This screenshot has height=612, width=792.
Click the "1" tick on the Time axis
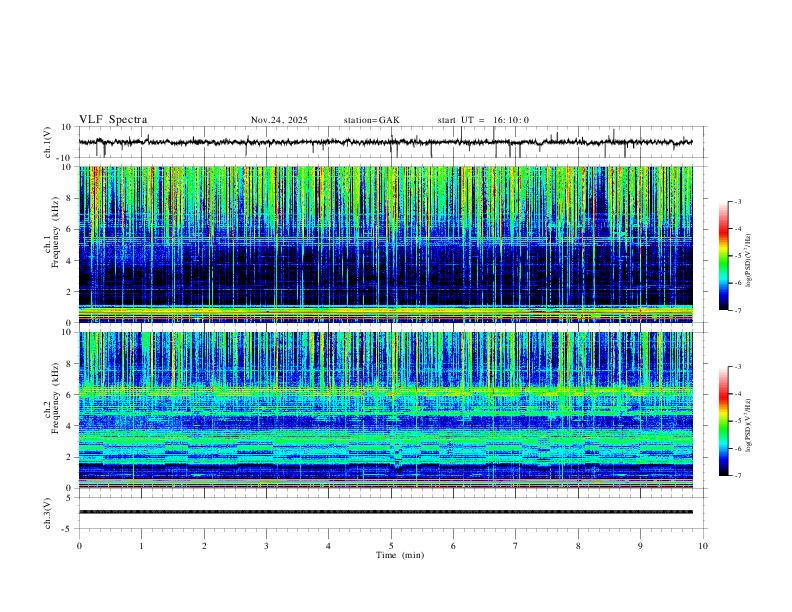tap(141, 546)
